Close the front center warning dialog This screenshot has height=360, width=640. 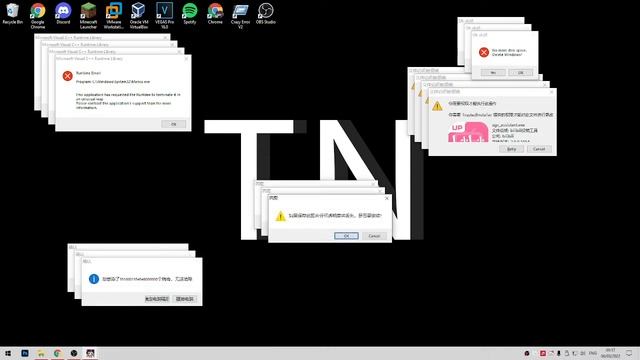pyautogui.click(x=387, y=198)
